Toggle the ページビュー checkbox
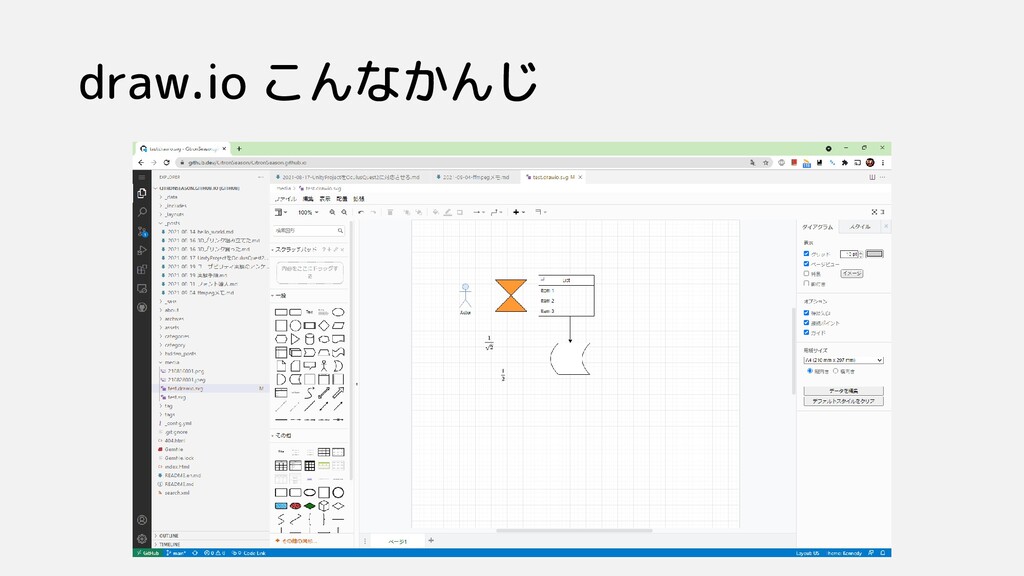This screenshot has width=1024, height=576. [x=807, y=263]
